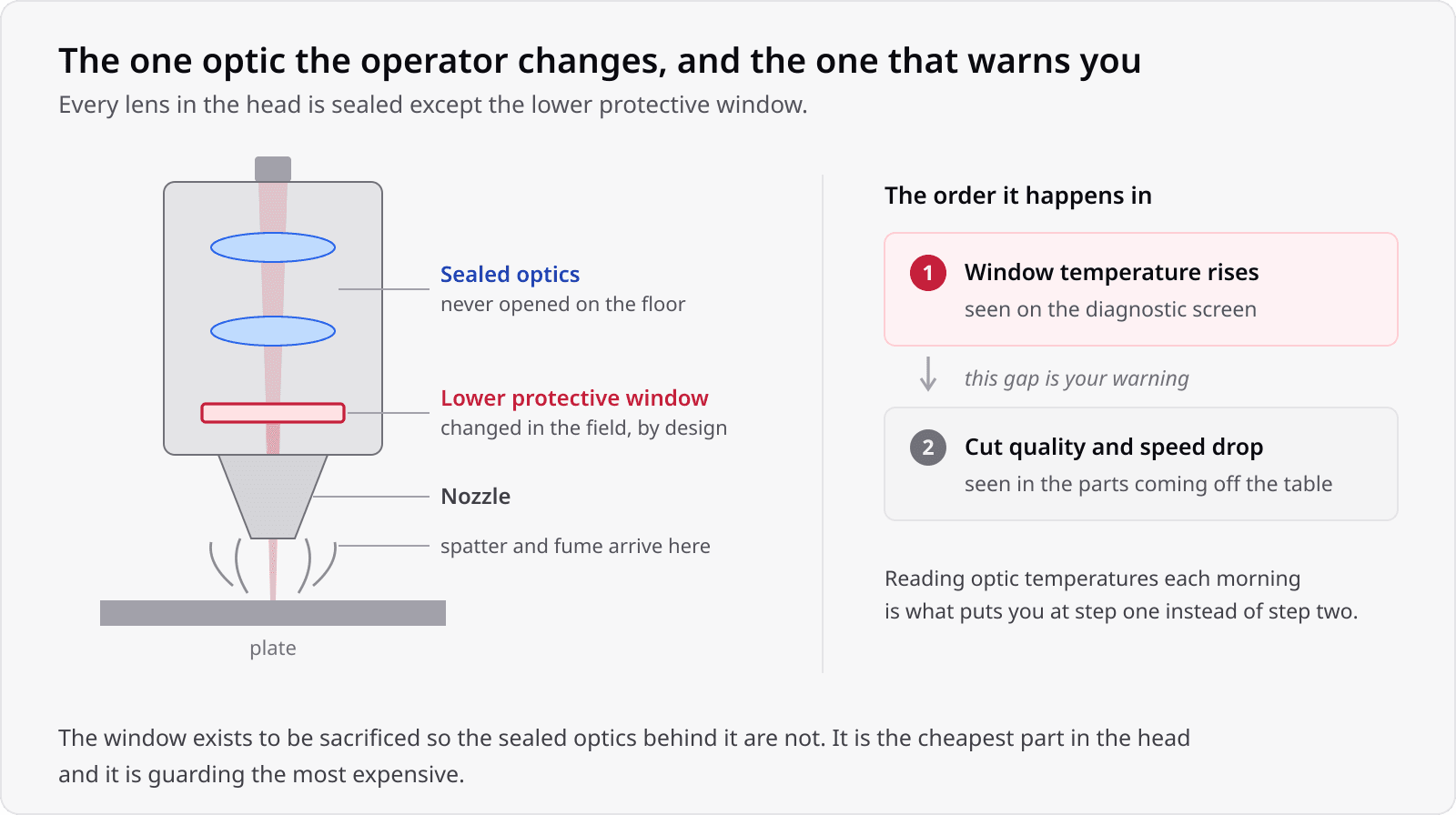Click the gray fiber connector atop the head

click(x=273, y=169)
